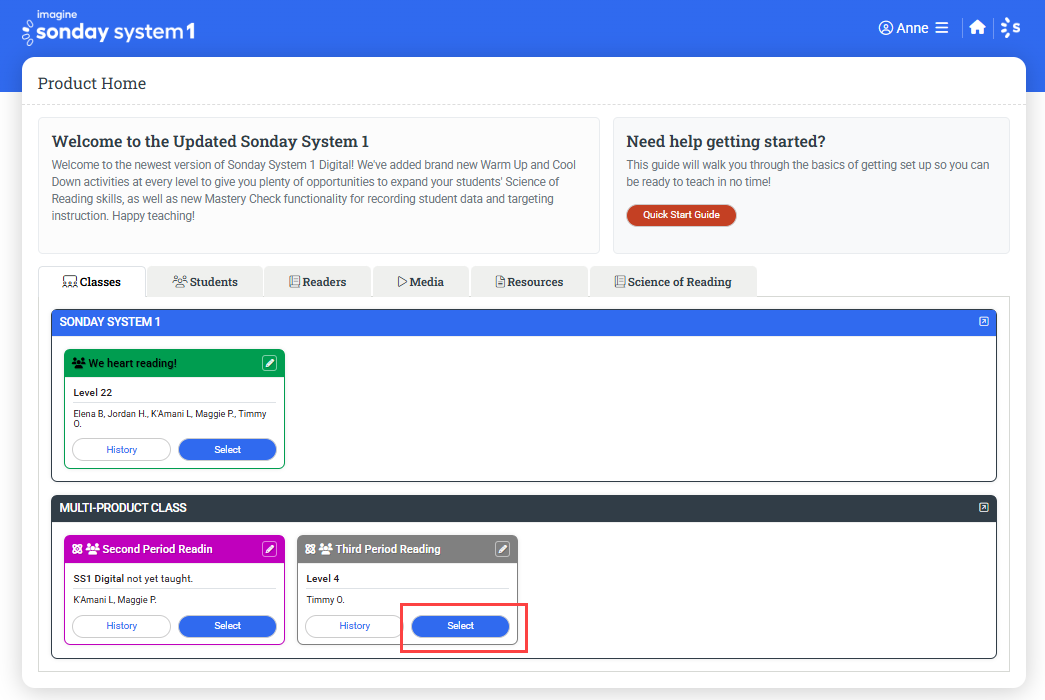The height and width of the screenshot is (700, 1045).
Task: Edit the Third Period Reading class
Action: [x=502, y=549]
